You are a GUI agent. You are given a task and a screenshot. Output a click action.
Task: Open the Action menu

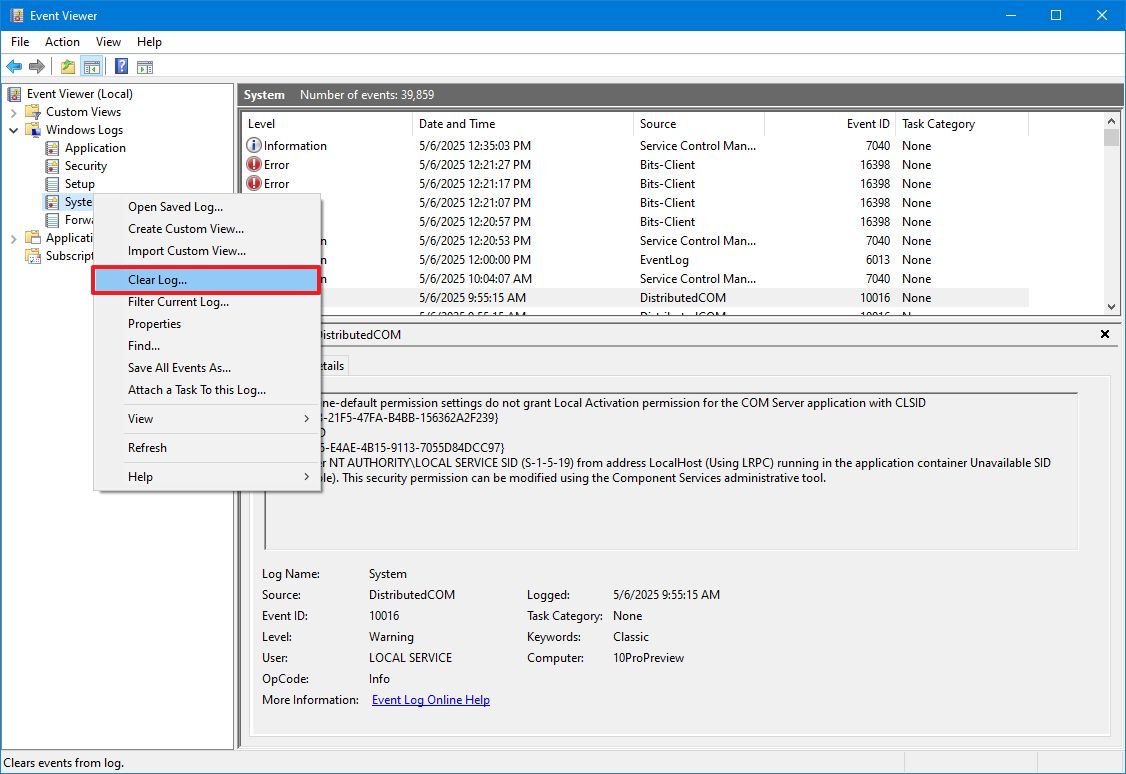tap(62, 42)
